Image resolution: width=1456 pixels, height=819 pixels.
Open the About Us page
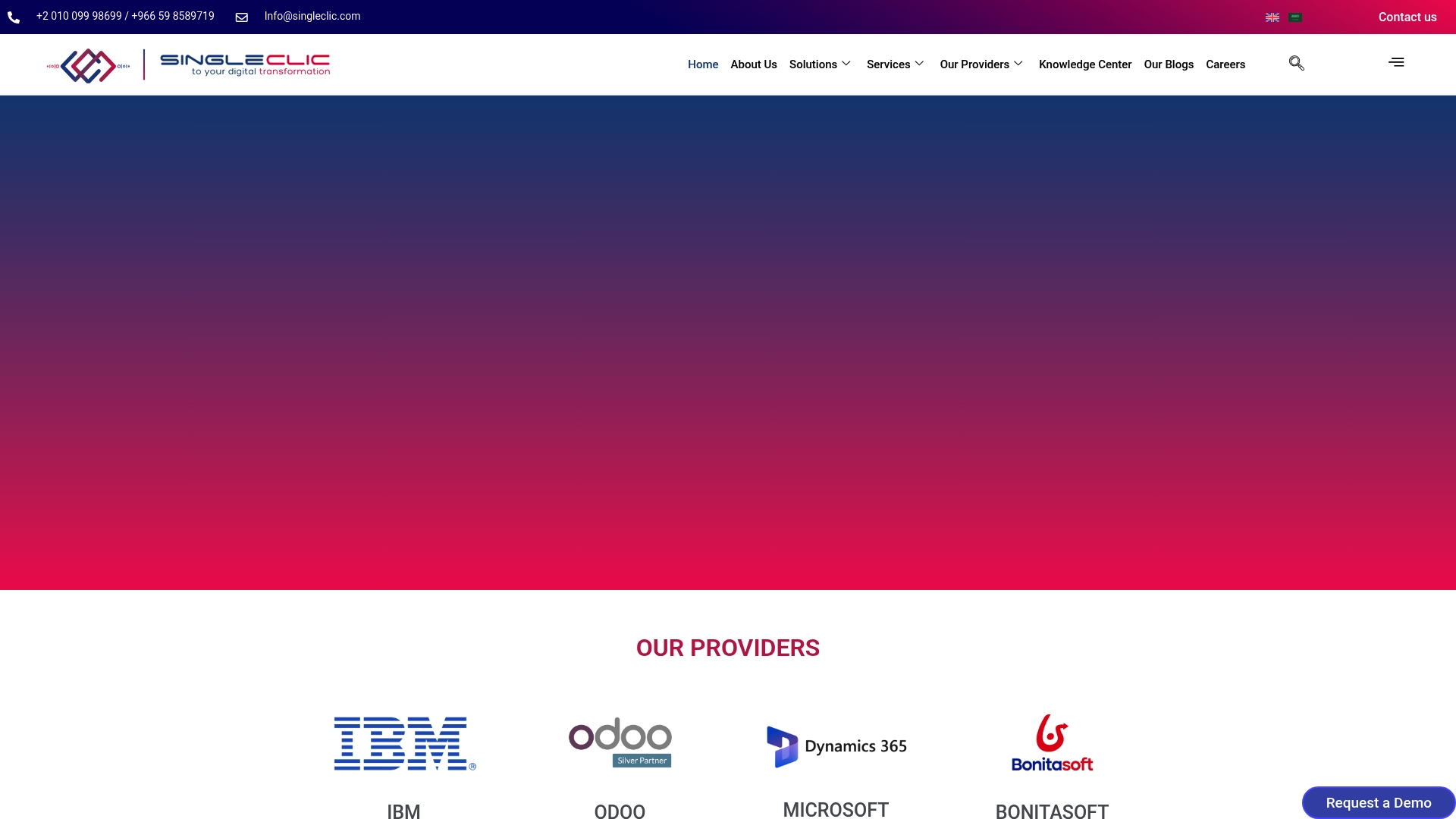[753, 64]
